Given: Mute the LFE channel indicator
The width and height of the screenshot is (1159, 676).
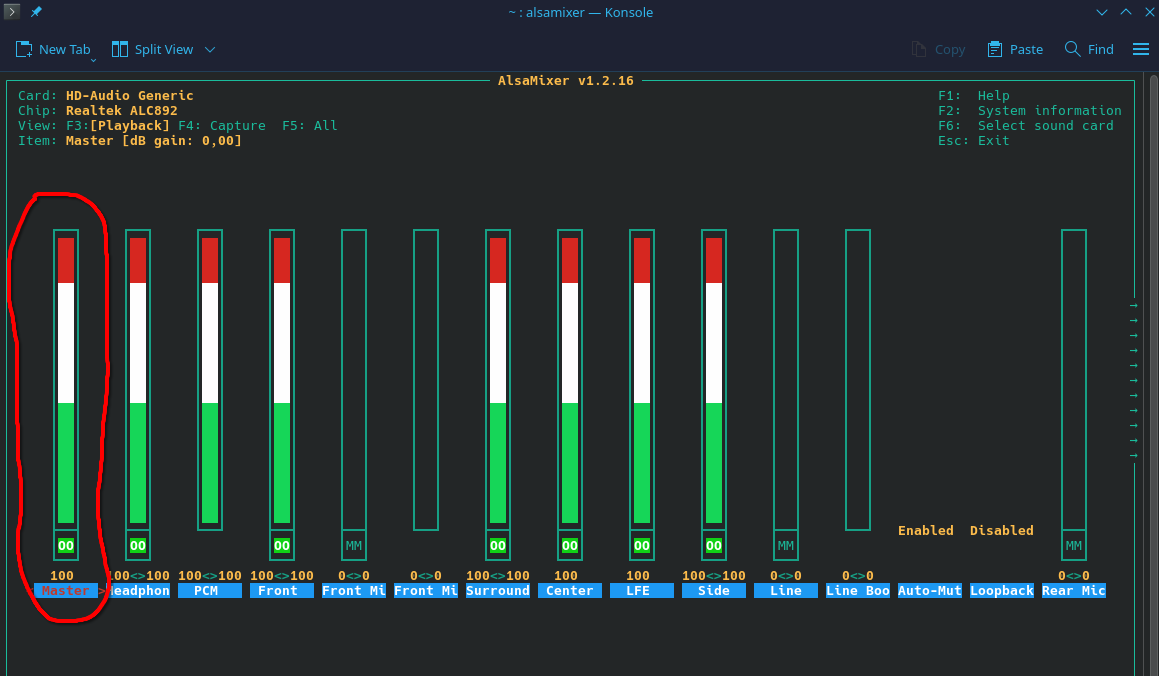Looking at the screenshot, I should tap(642, 546).
